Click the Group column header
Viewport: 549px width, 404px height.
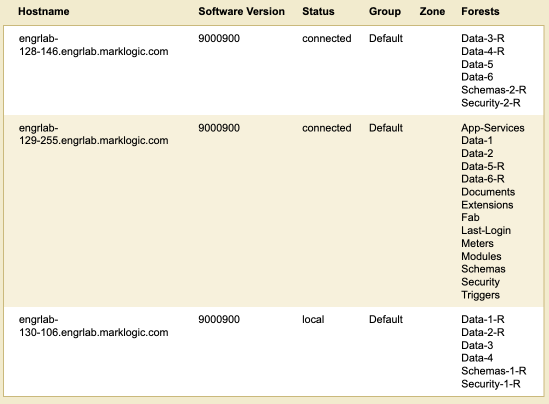click(x=385, y=12)
